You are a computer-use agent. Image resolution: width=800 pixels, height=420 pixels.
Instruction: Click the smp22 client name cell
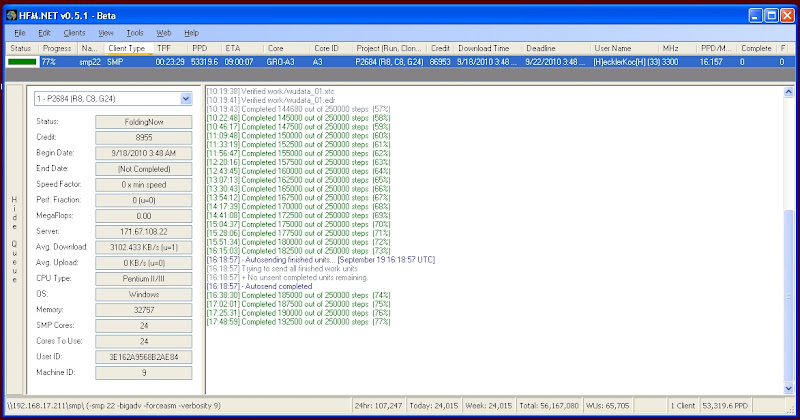[90, 62]
